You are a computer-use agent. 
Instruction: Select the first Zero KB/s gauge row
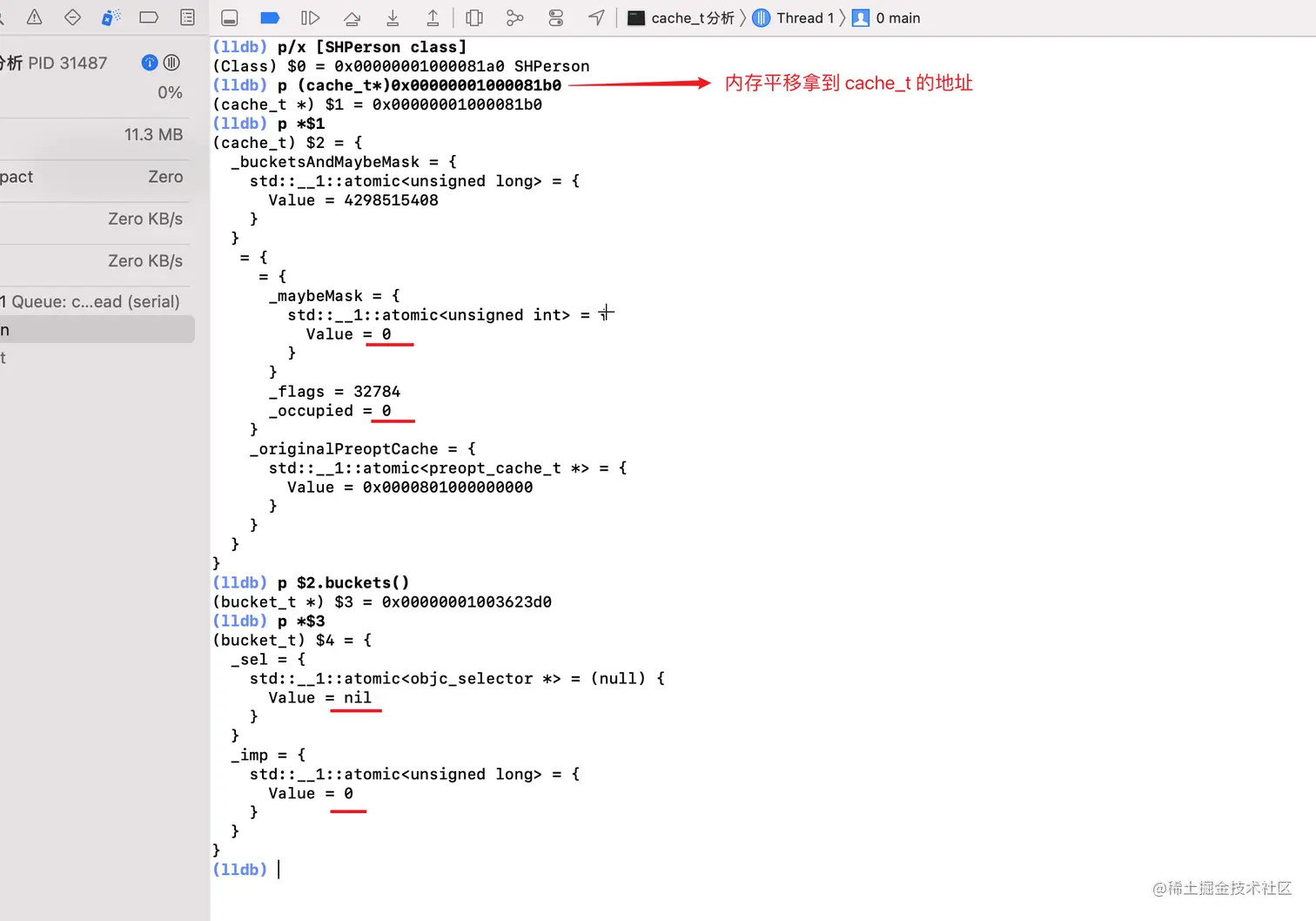[x=94, y=218]
